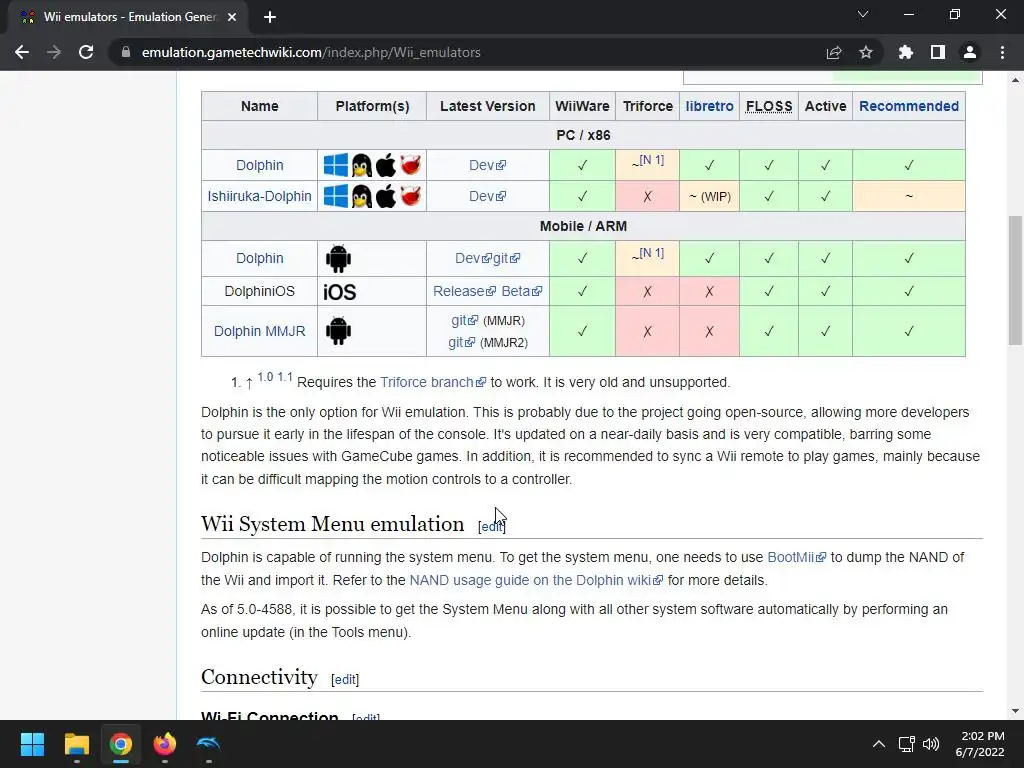Toggle the side panel icon
1024x768 pixels.
[x=938, y=52]
